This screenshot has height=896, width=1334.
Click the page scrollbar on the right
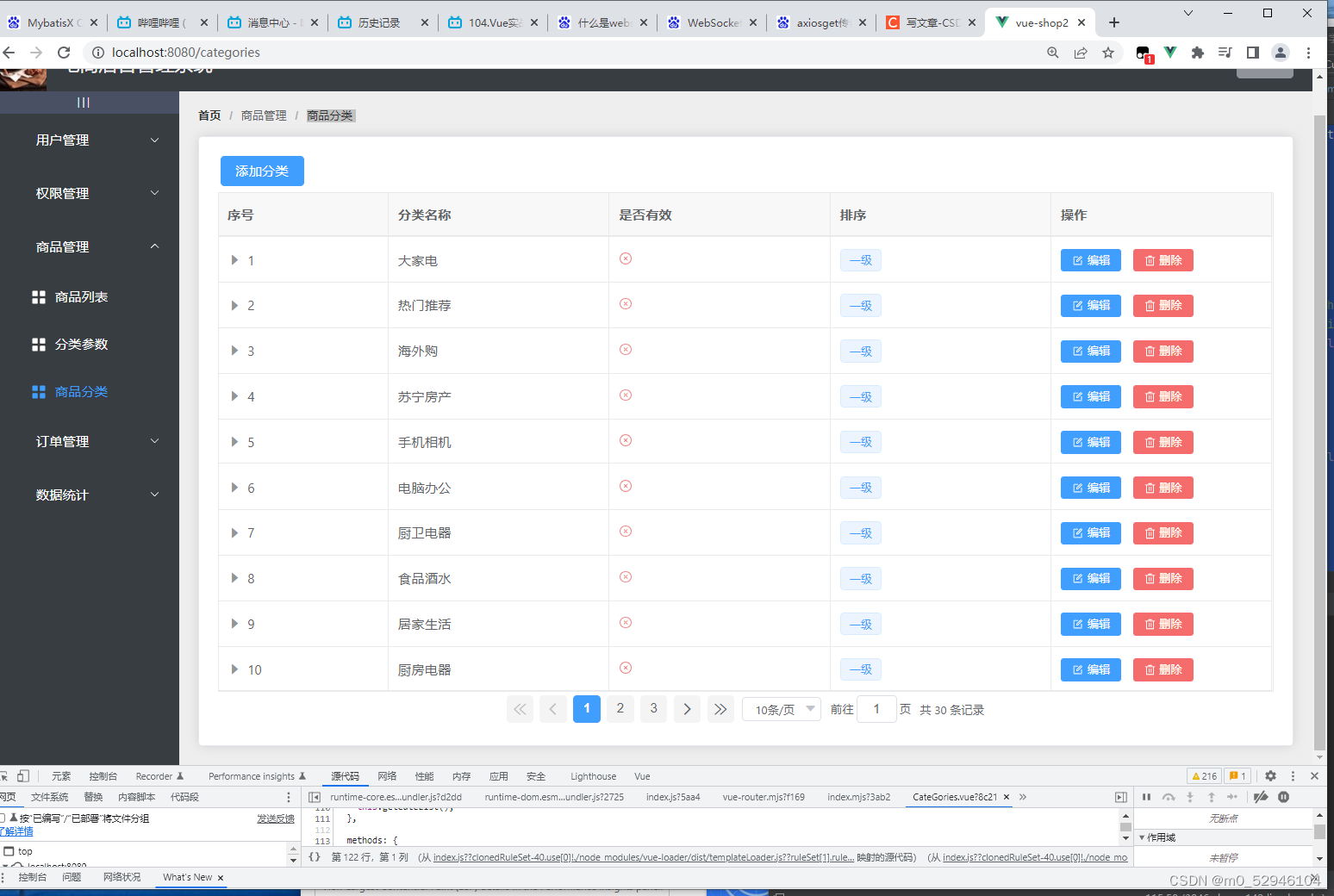tap(1319, 431)
